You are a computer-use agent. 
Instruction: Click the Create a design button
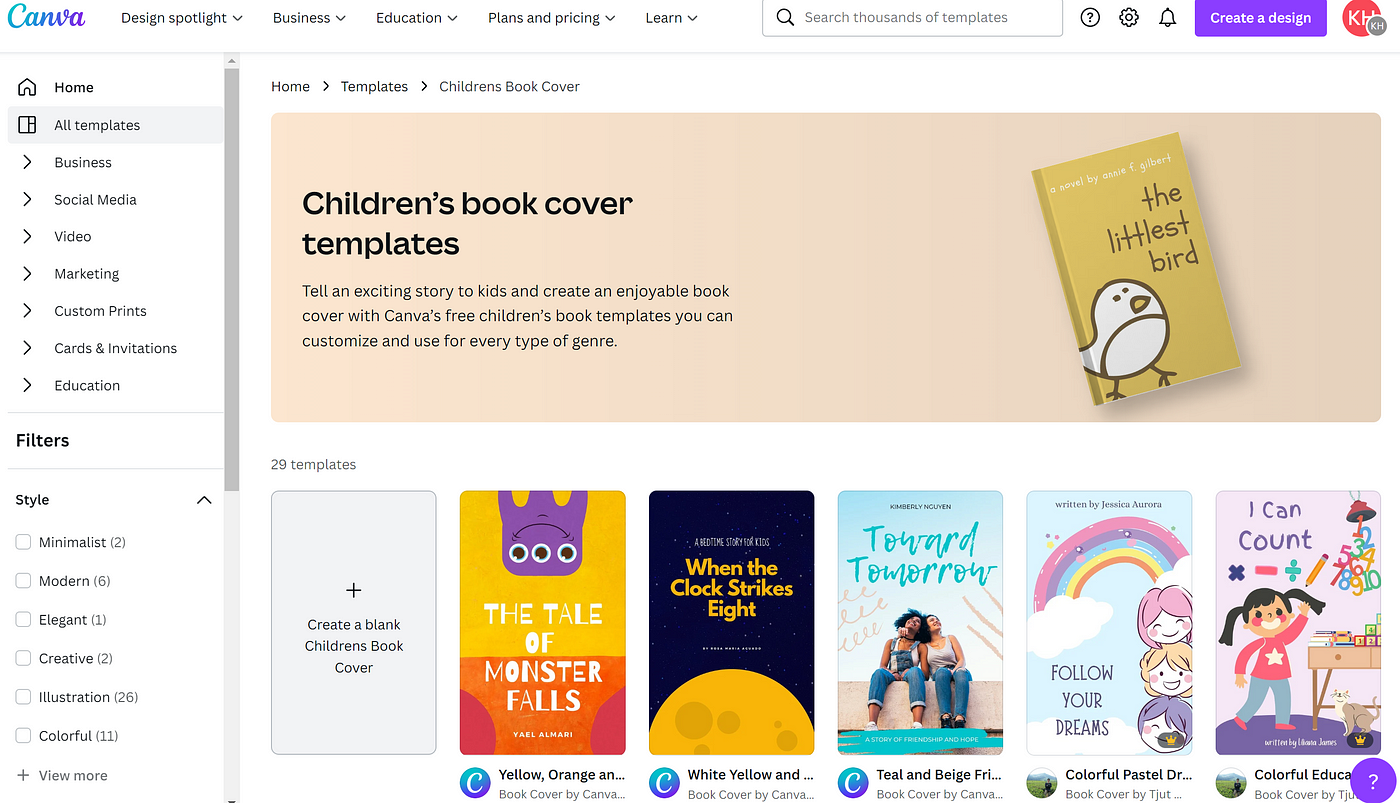[1260, 18]
